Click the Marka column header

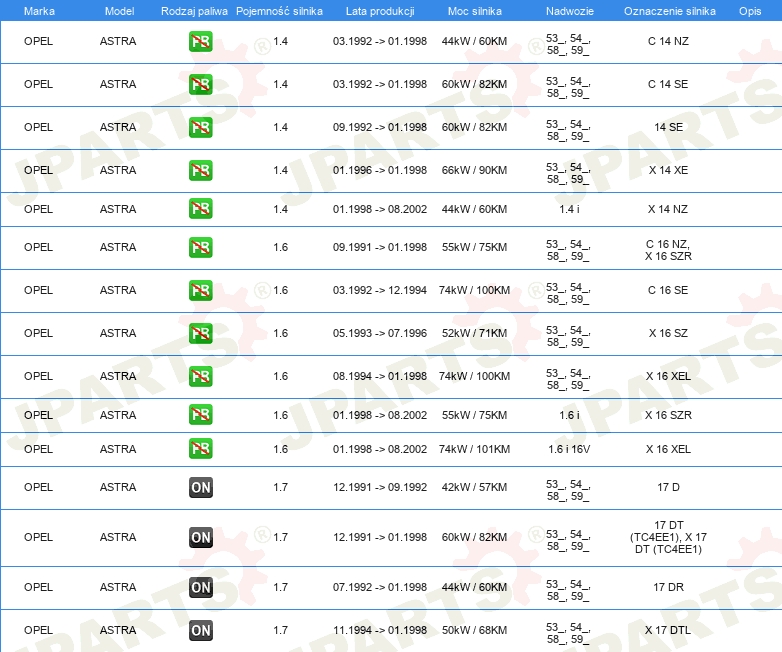(x=39, y=11)
